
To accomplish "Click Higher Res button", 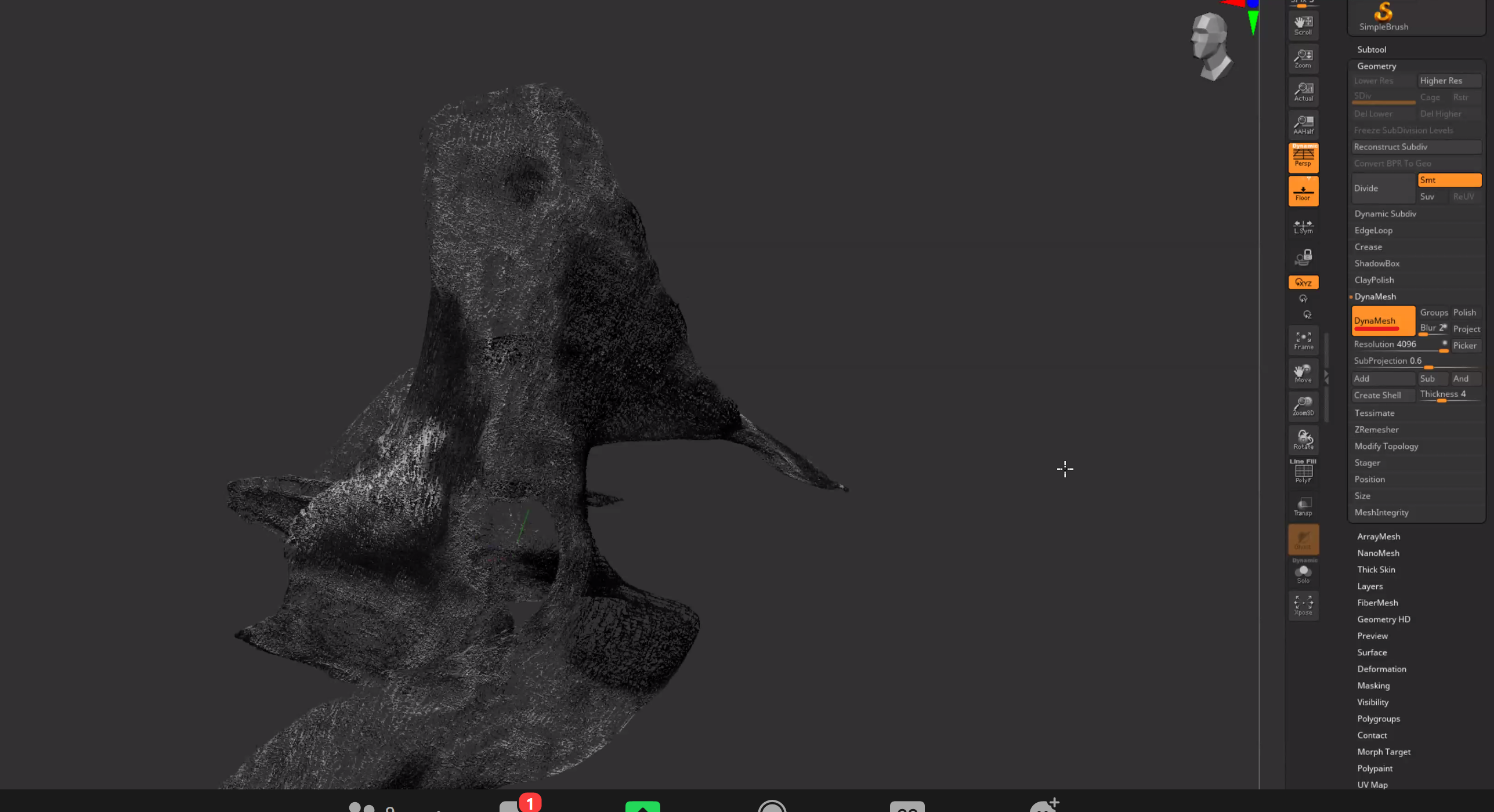I will pyautogui.click(x=1449, y=81).
